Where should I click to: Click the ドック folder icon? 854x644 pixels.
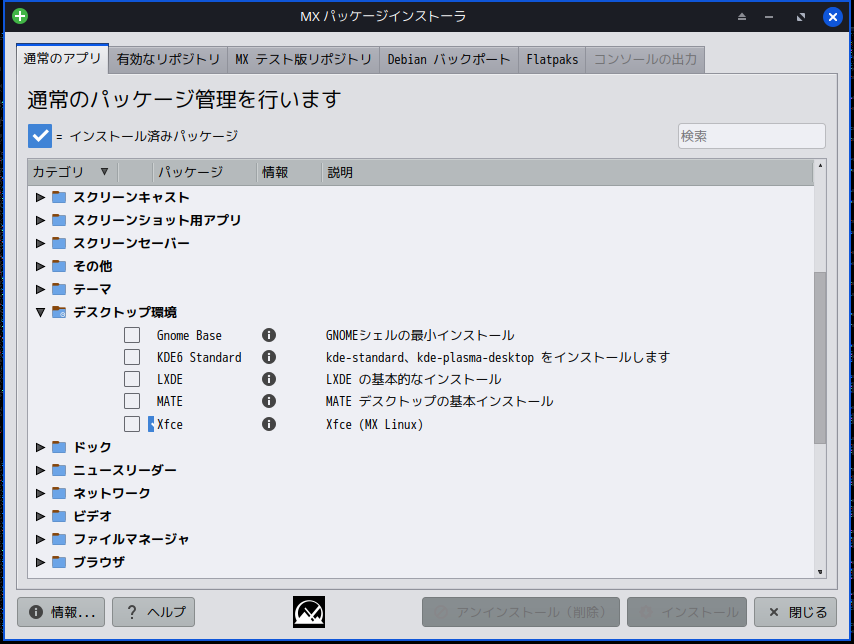pos(59,447)
